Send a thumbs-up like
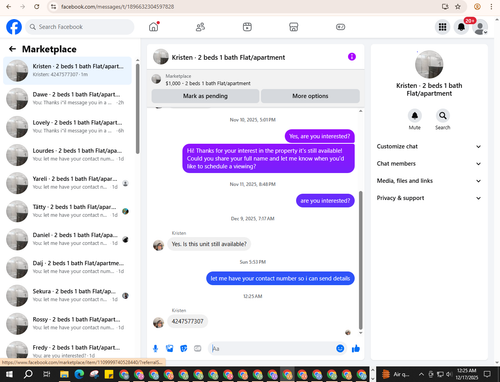This screenshot has height=382, width=500. click(356, 349)
